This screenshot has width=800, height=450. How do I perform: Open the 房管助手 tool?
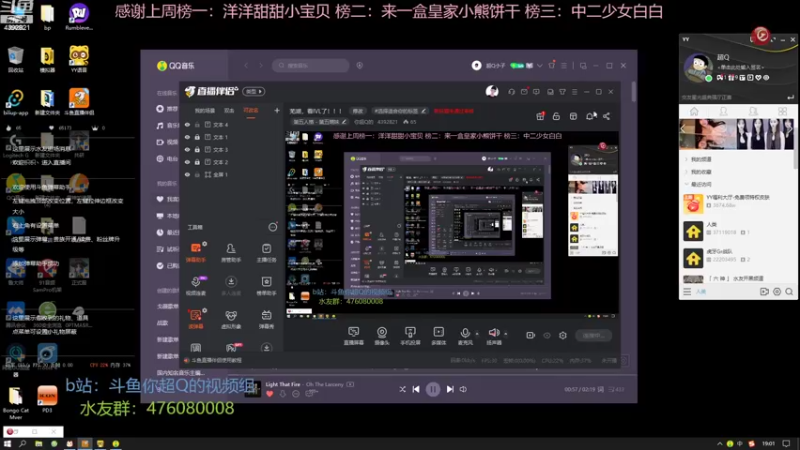coord(231,252)
